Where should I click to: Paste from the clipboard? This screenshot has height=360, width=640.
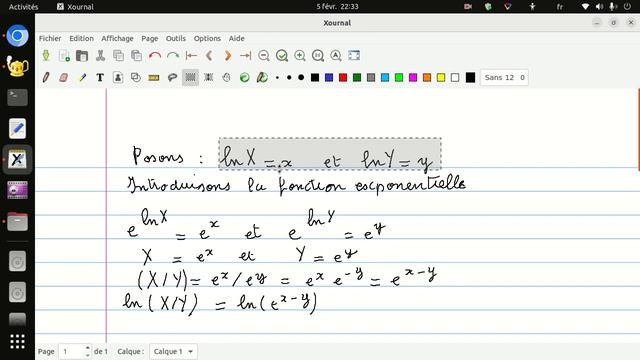(136, 56)
